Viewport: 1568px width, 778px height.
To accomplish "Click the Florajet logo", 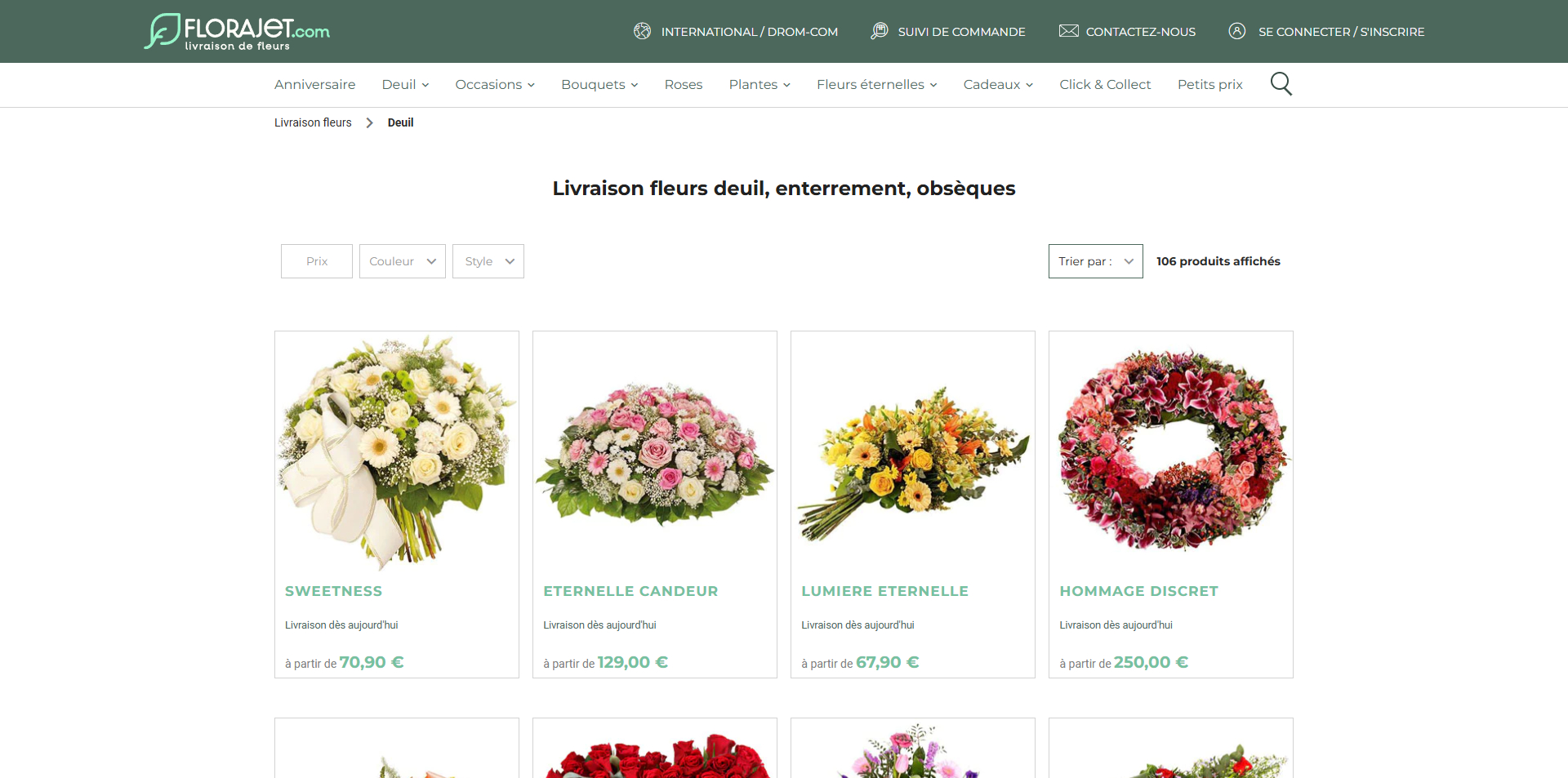I will pyautogui.click(x=237, y=32).
